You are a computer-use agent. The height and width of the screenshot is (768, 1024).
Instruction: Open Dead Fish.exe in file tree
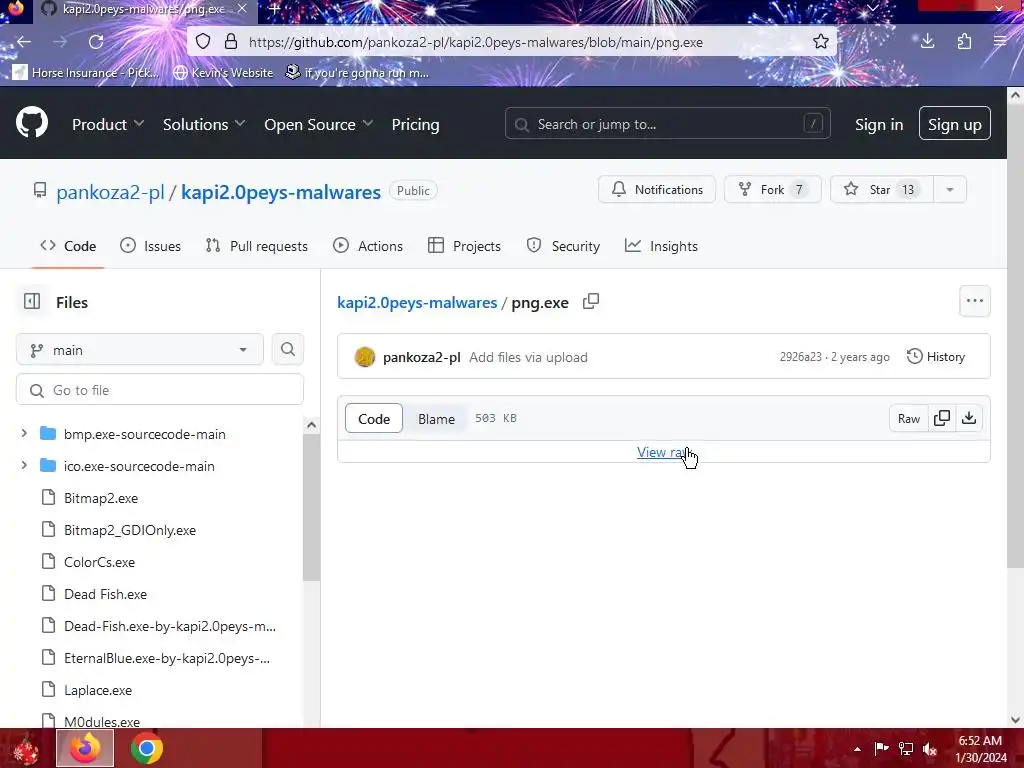pos(105,594)
